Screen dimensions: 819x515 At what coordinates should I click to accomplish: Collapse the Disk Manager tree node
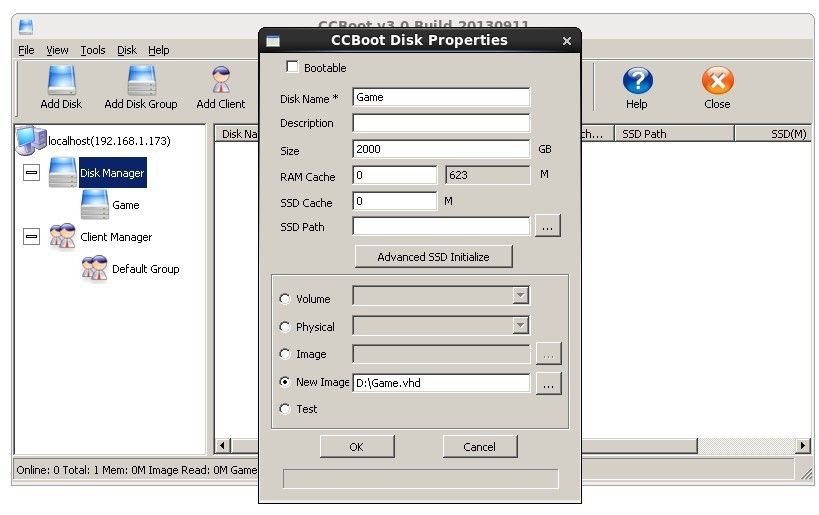pos(31,172)
